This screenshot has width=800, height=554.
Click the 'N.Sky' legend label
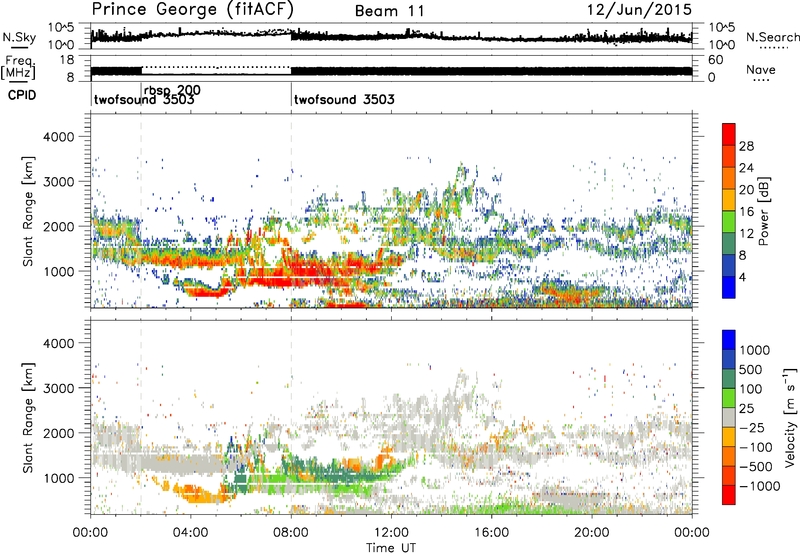(x=19, y=37)
